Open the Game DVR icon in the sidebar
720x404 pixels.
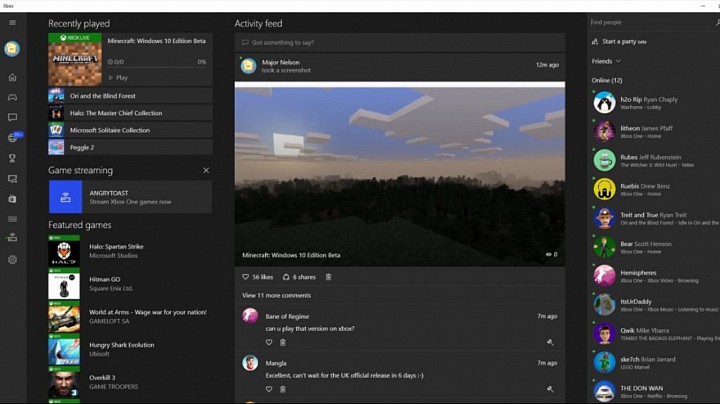tap(12, 179)
